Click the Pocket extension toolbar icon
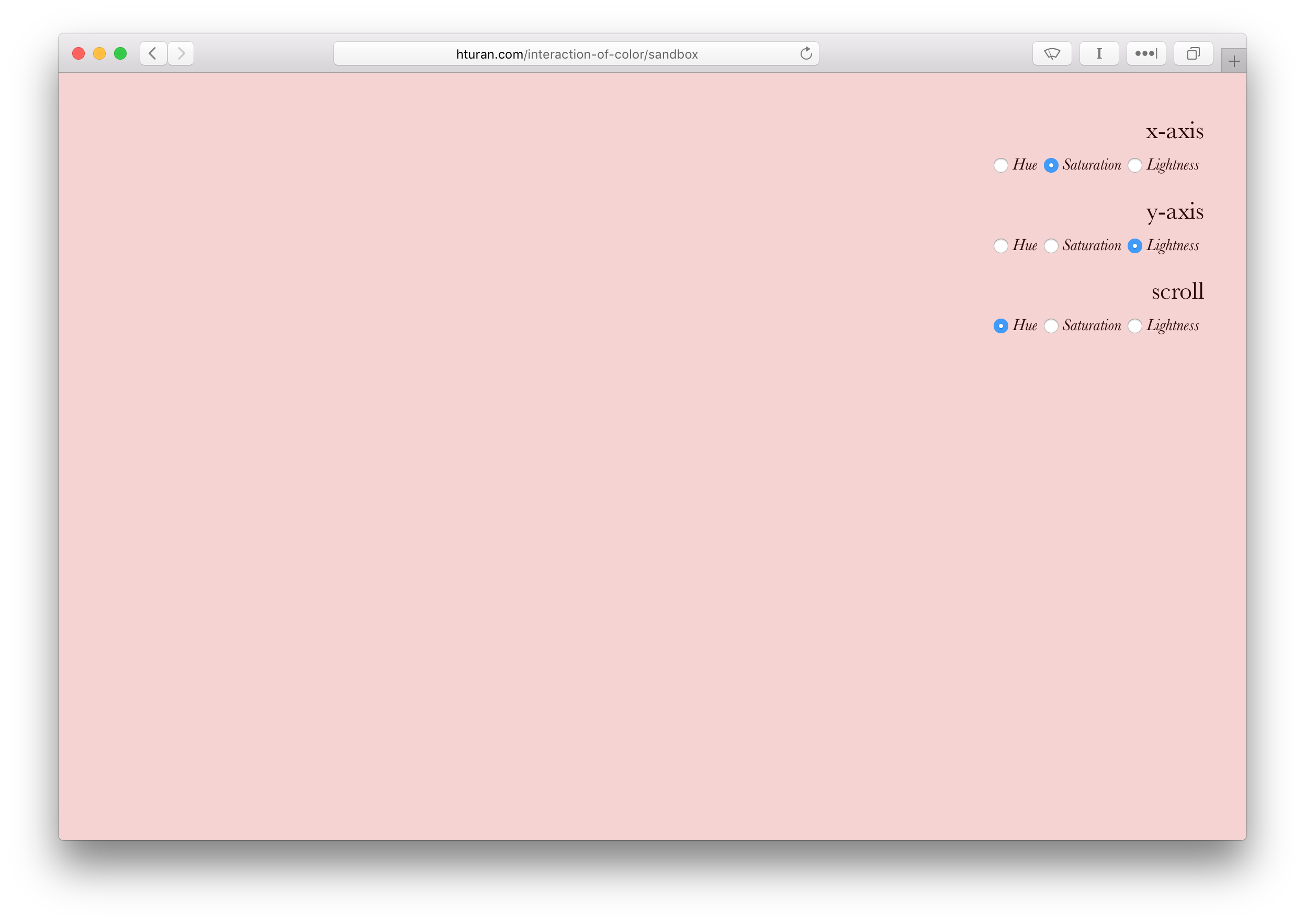Viewport: 1305px width, 924px height. (1052, 53)
